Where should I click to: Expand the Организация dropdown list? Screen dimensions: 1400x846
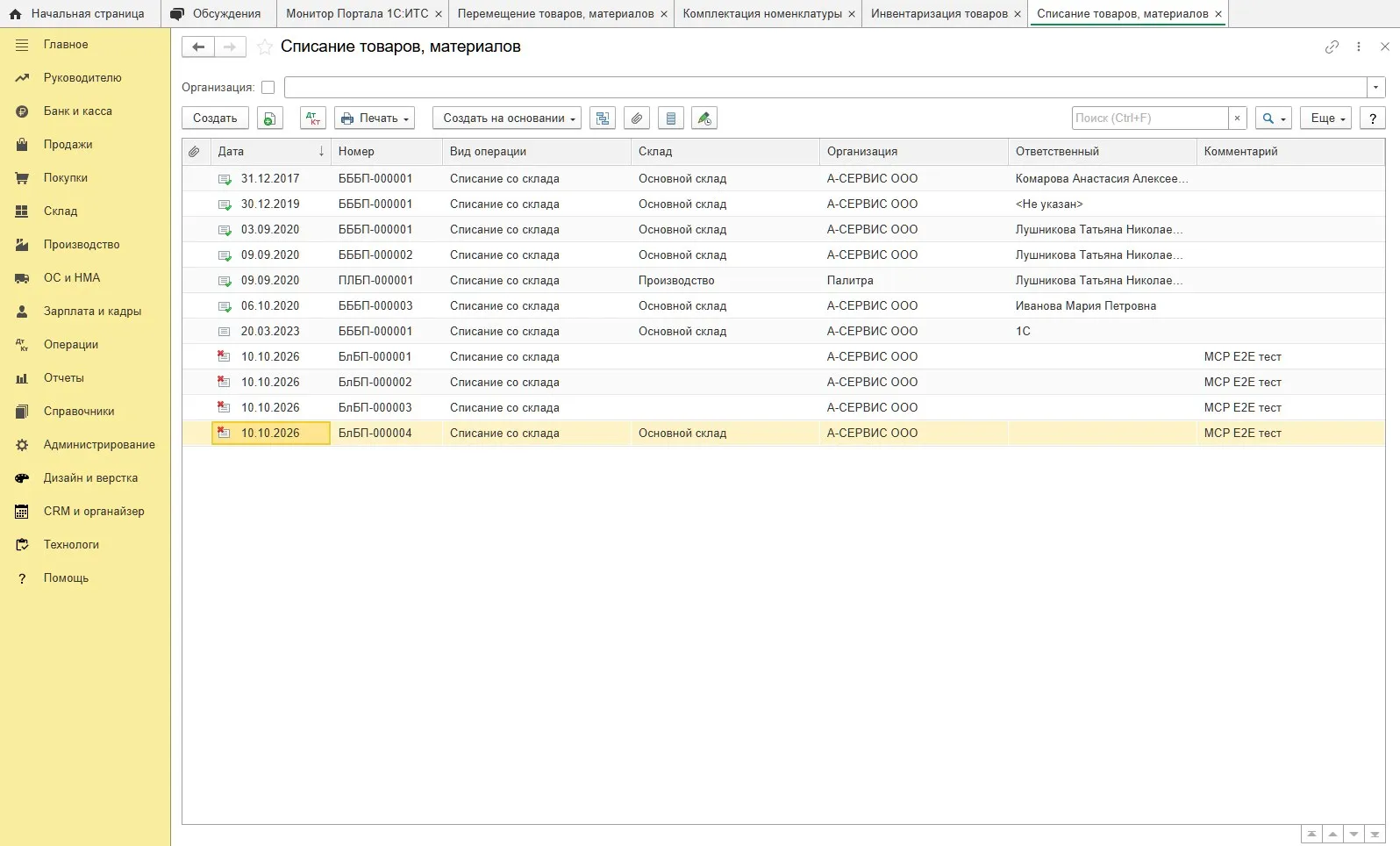pyautogui.click(x=1375, y=88)
